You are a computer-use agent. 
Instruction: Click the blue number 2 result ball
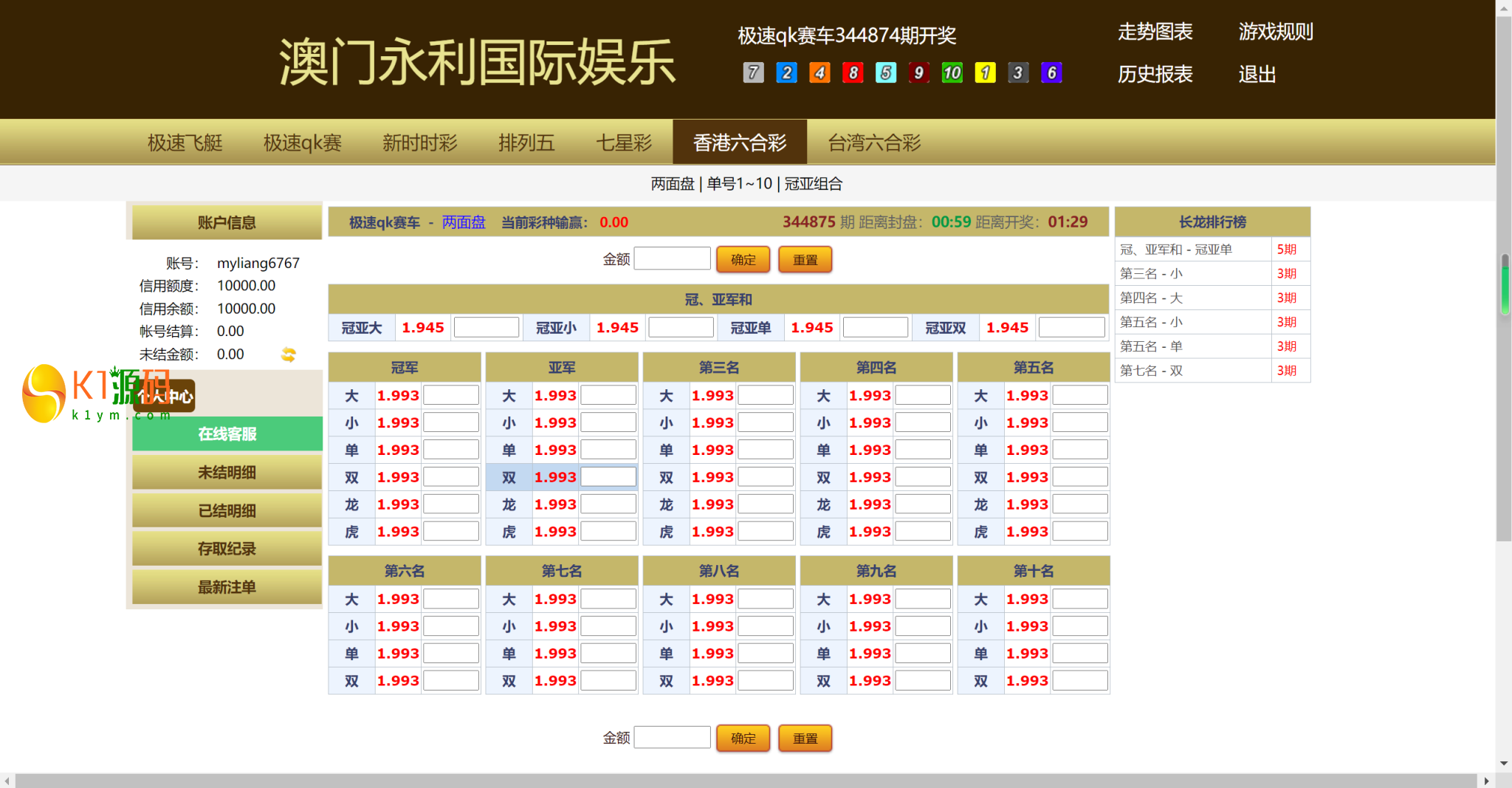(x=786, y=72)
